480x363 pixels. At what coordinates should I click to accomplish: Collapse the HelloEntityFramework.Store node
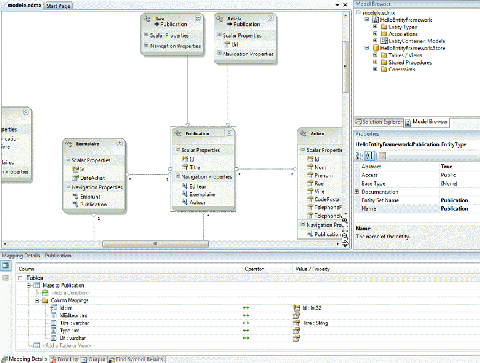click(x=367, y=48)
